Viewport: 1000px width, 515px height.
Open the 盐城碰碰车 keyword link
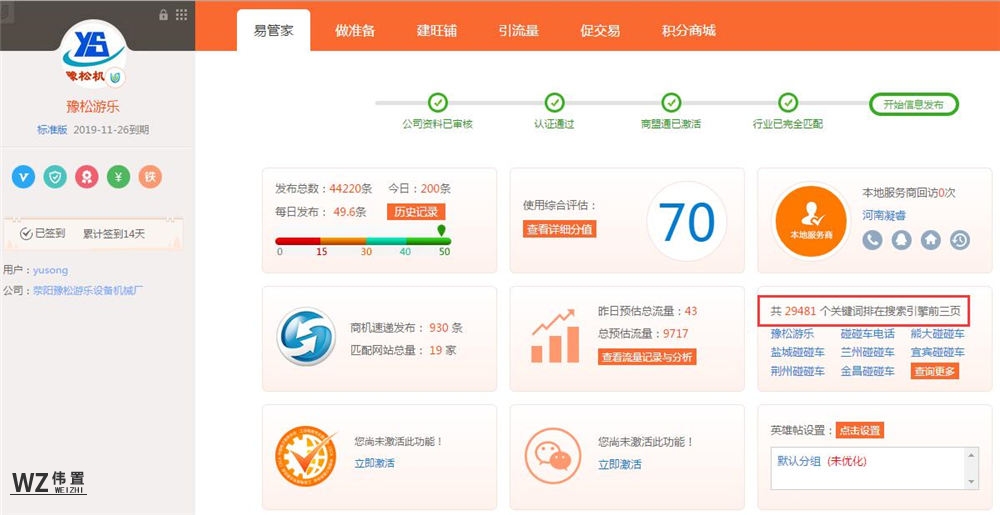pyautogui.click(x=797, y=352)
